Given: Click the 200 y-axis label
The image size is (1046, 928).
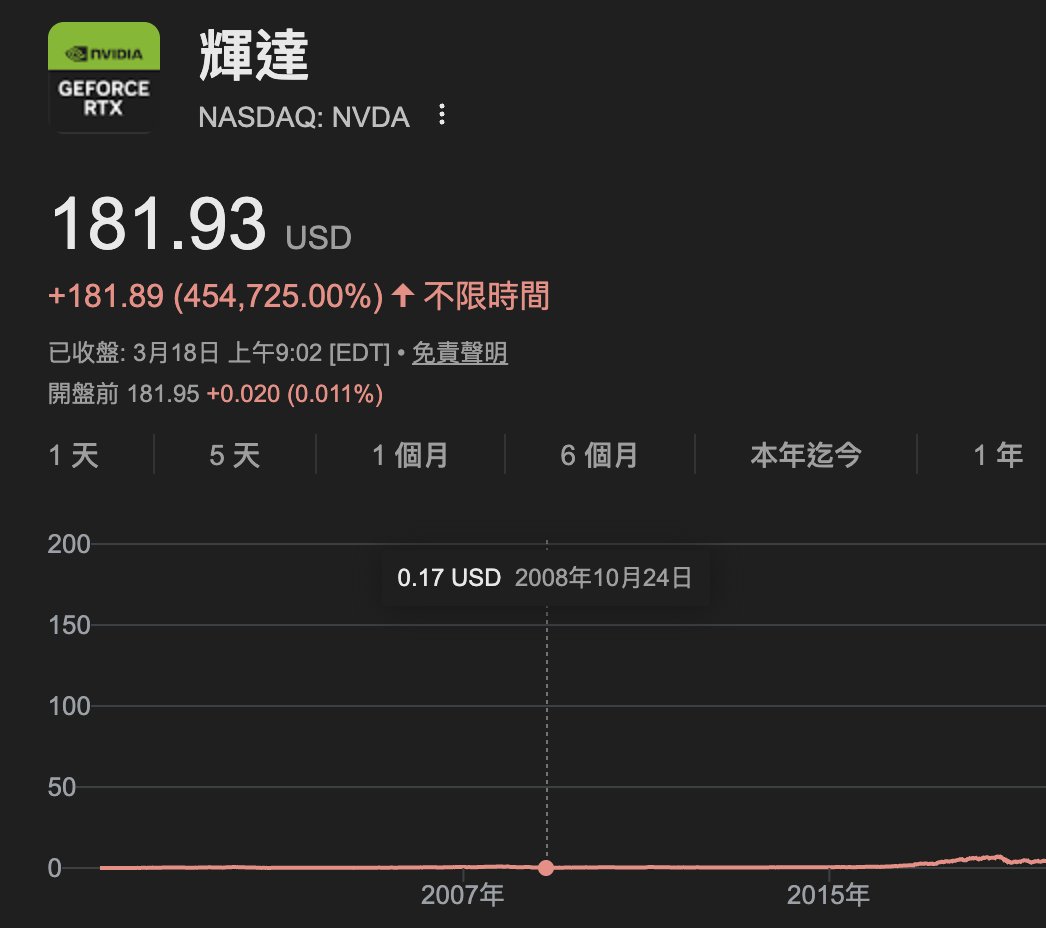Looking at the screenshot, I should [x=69, y=544].
